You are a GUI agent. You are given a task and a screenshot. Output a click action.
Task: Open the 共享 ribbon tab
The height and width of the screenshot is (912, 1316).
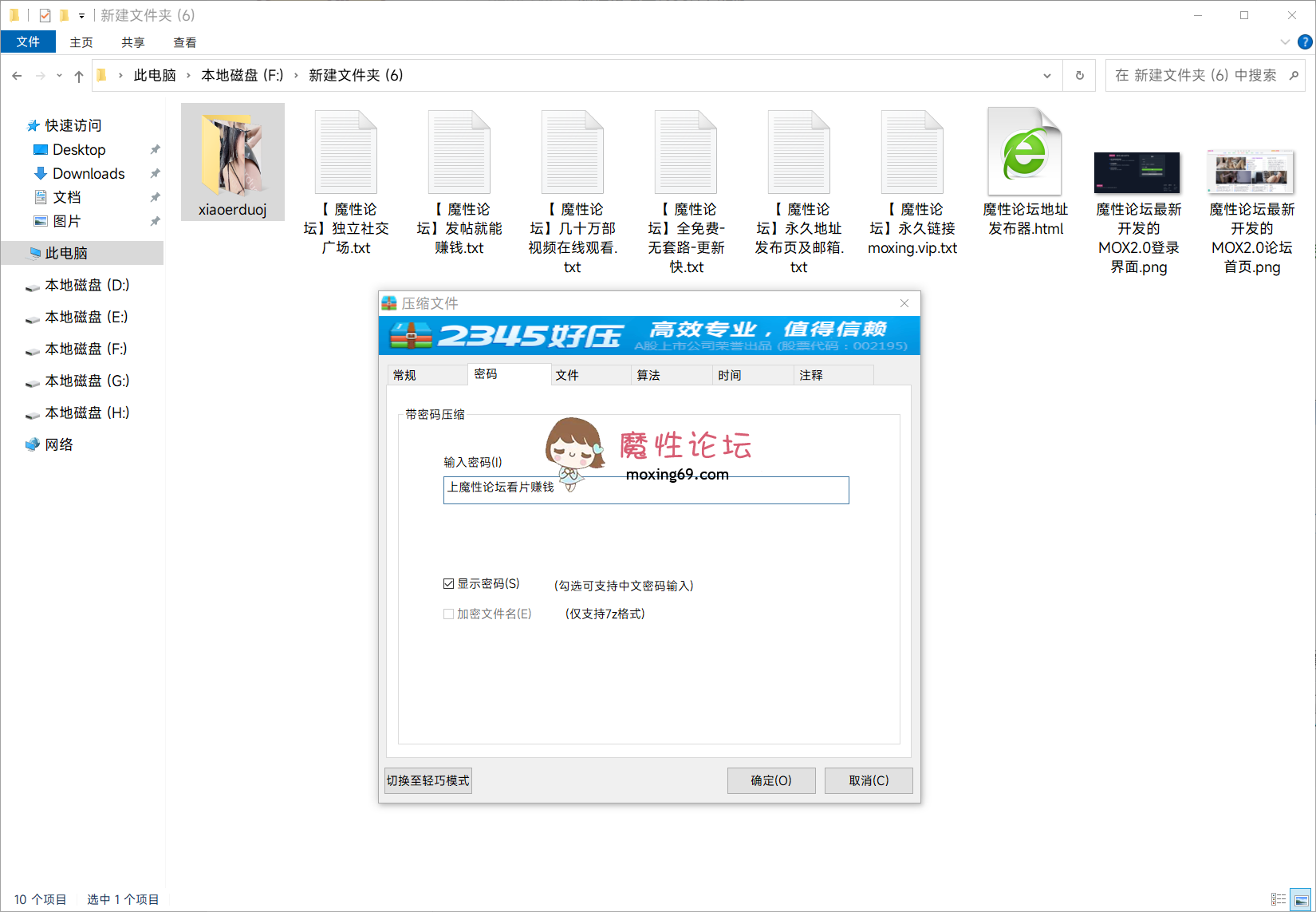coord(133,42)
